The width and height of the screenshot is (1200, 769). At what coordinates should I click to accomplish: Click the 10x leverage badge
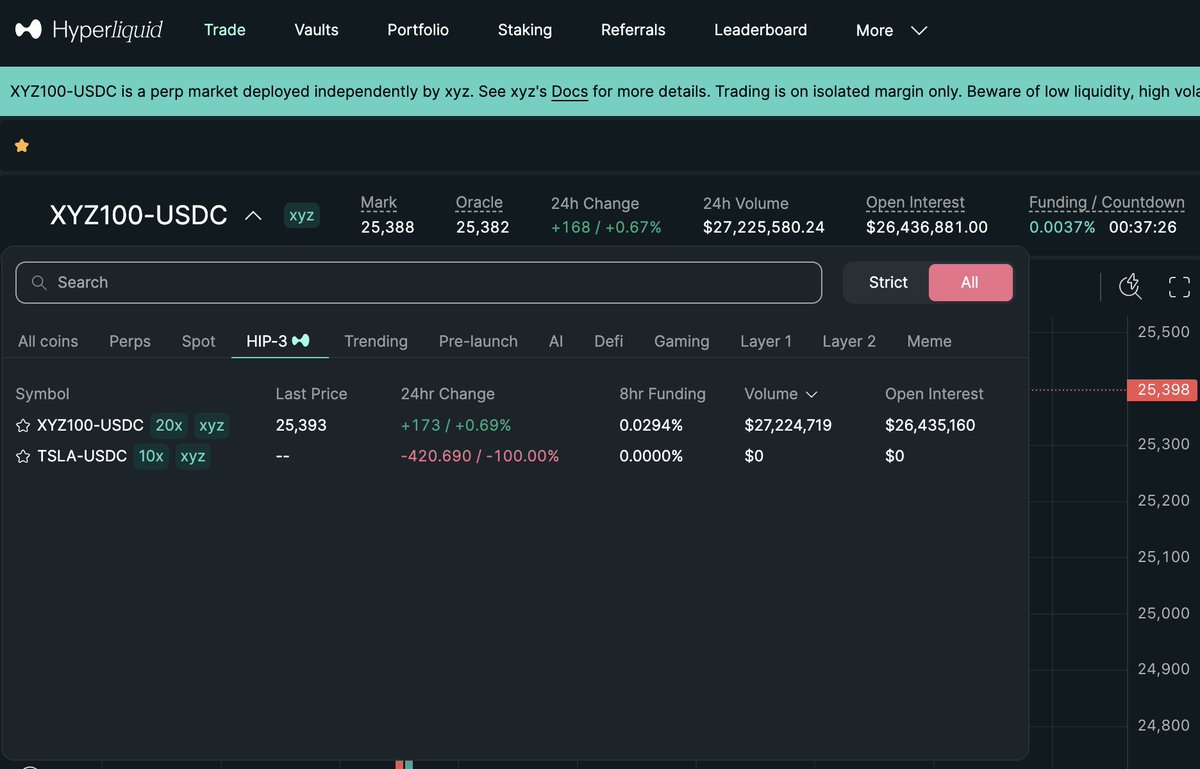tap(151, 456)
